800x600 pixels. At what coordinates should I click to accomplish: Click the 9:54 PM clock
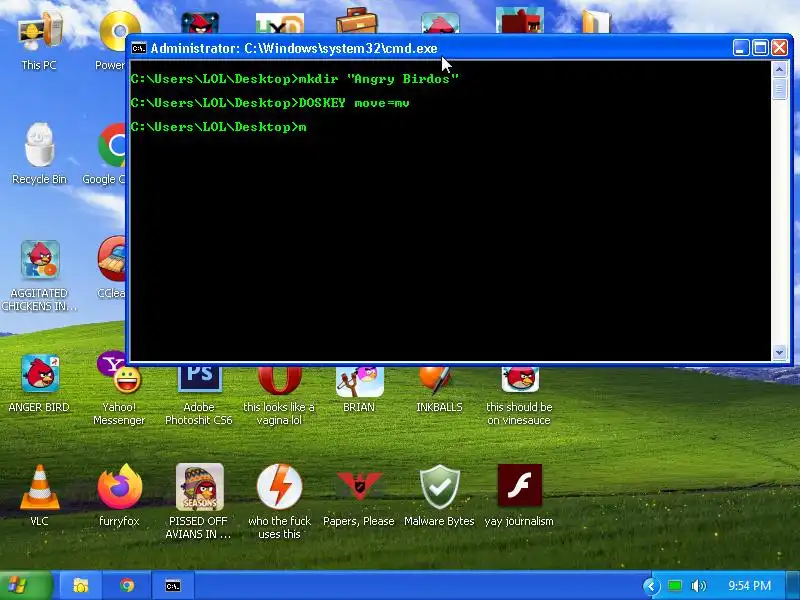(x=749, y=586)
